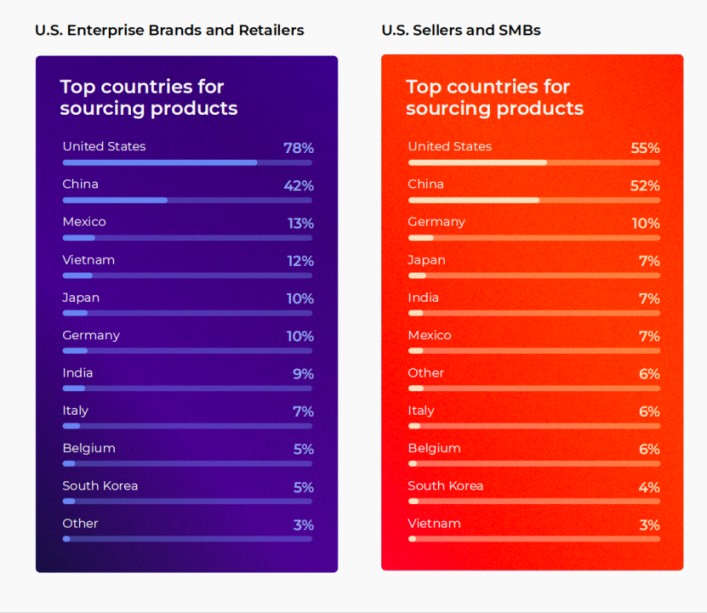
Task: Click the Other label in the red panel
Action: (x=426, y=373)
